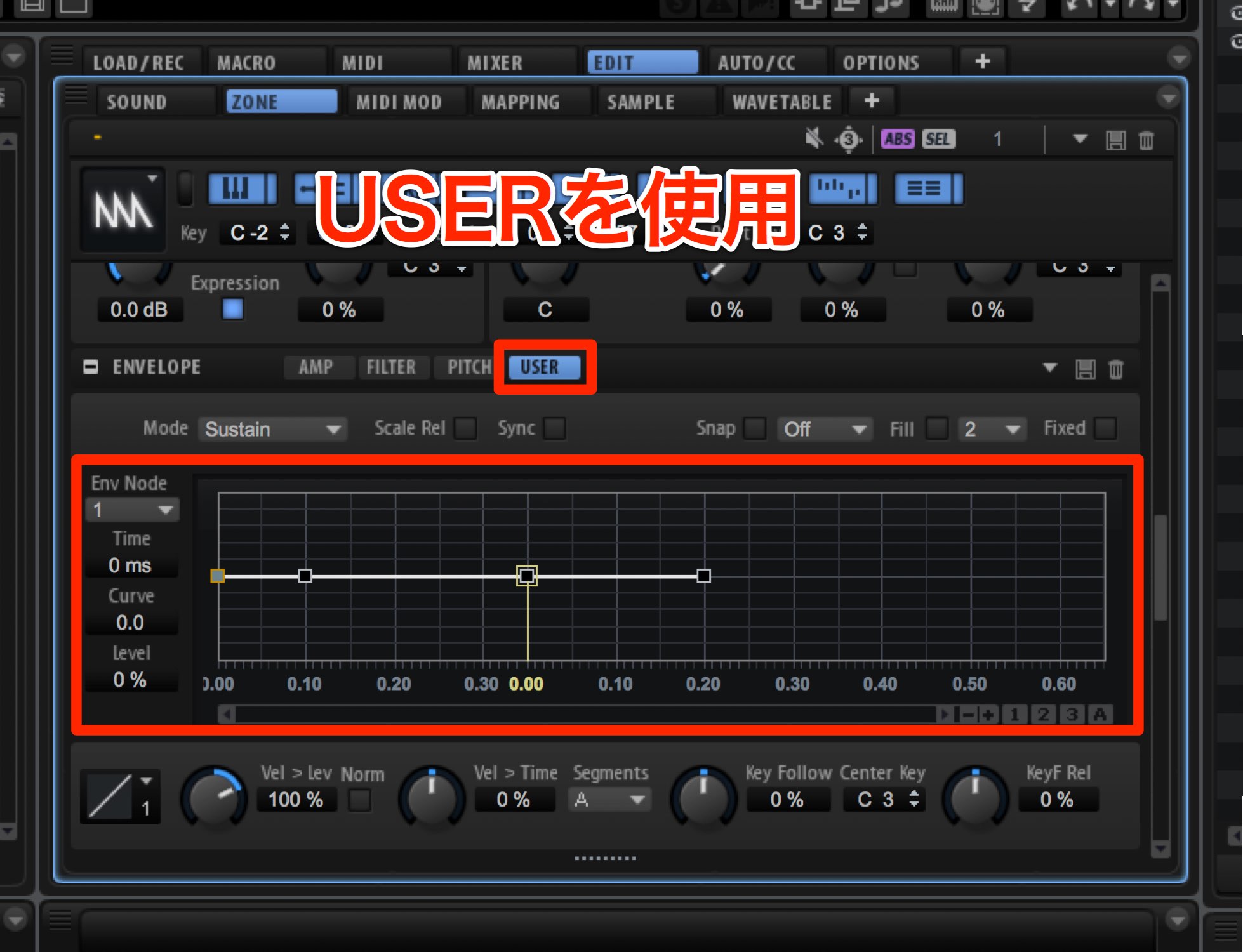Open the OPTIONS tab
Viewport: 1243px width, 952px height.
893,63
